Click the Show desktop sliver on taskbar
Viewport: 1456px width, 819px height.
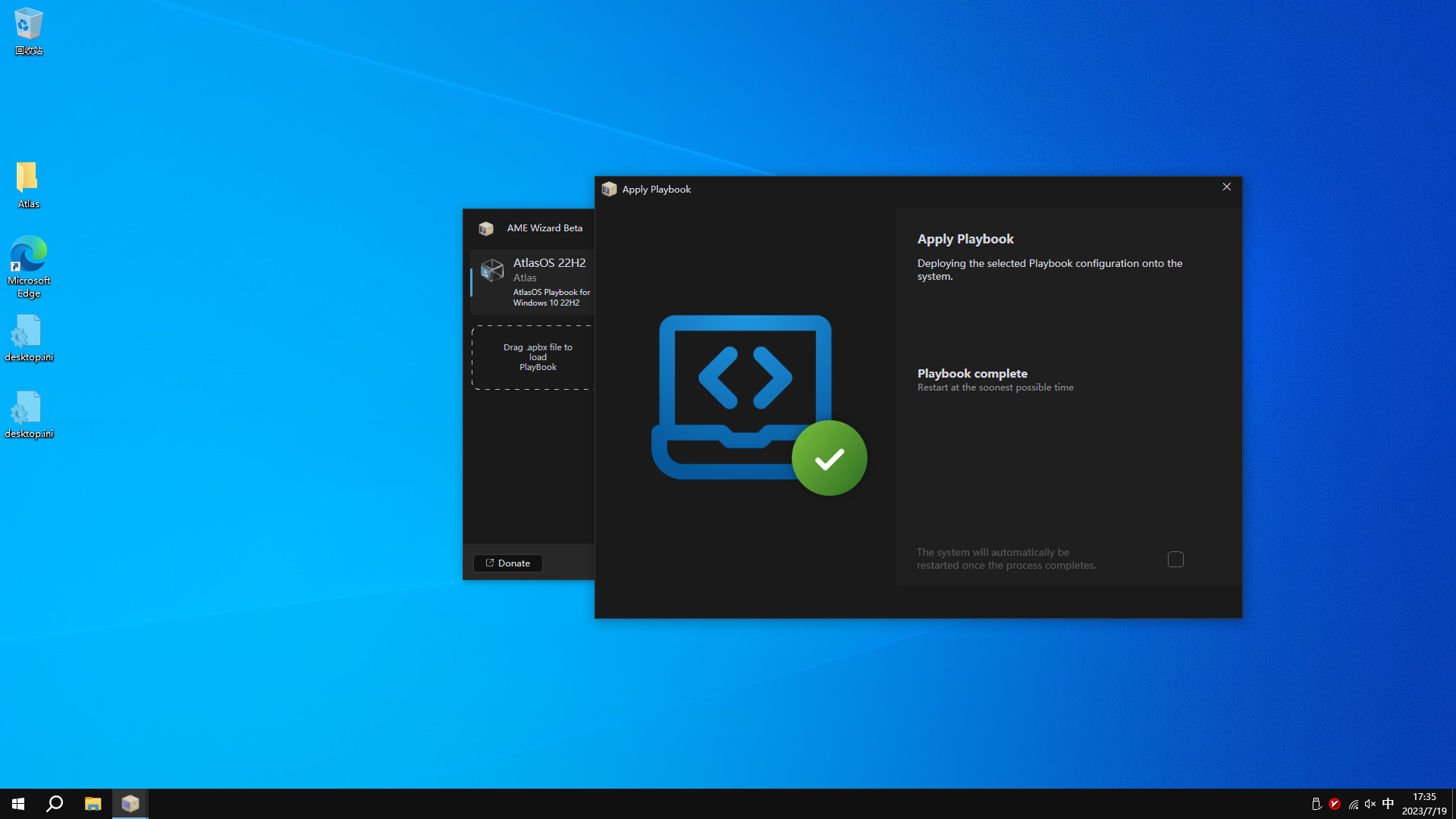(x=1453, y=804)
